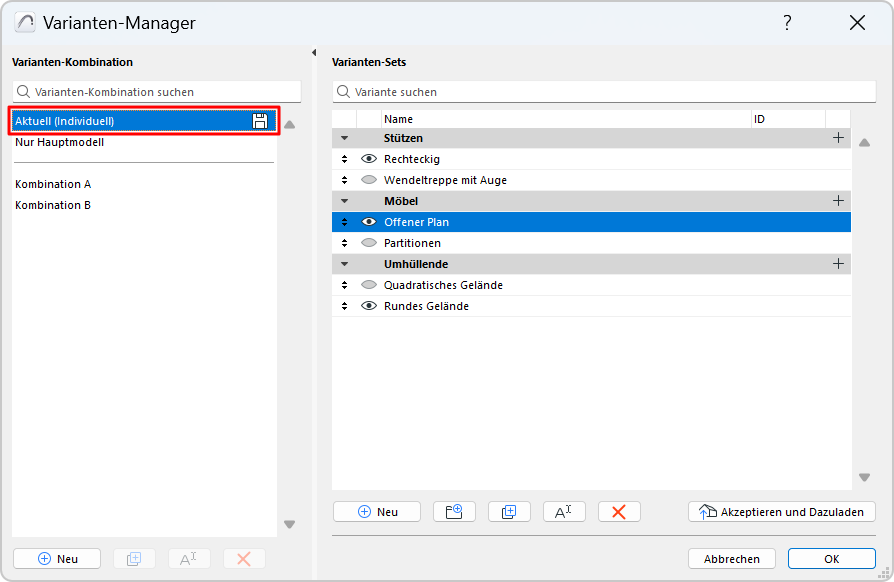Select the Nur Hauptmodell combination

pyautogui.click(x=144, y=142)
